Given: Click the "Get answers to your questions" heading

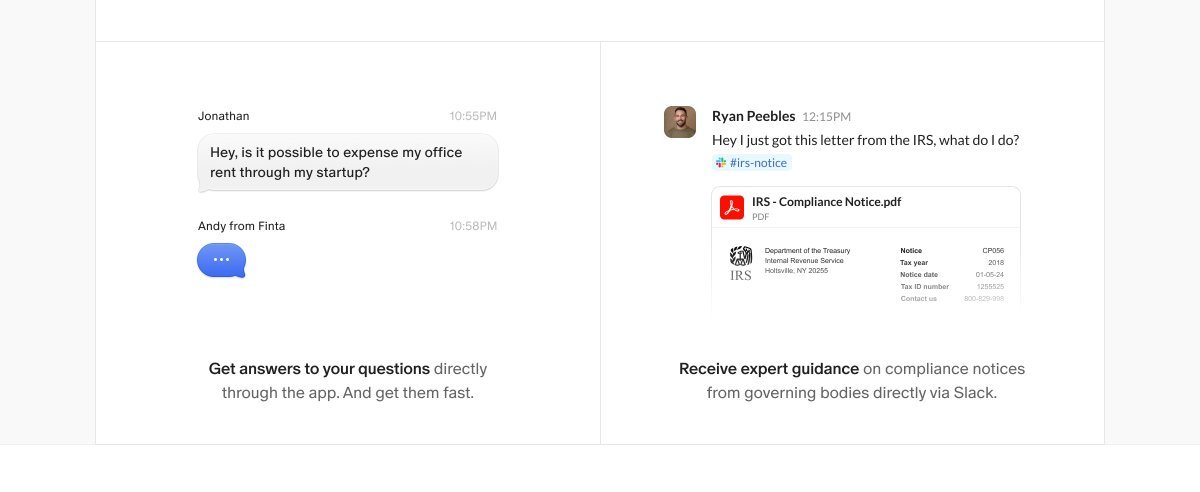Looking at the screenshot, I should (x=319, y=369).
